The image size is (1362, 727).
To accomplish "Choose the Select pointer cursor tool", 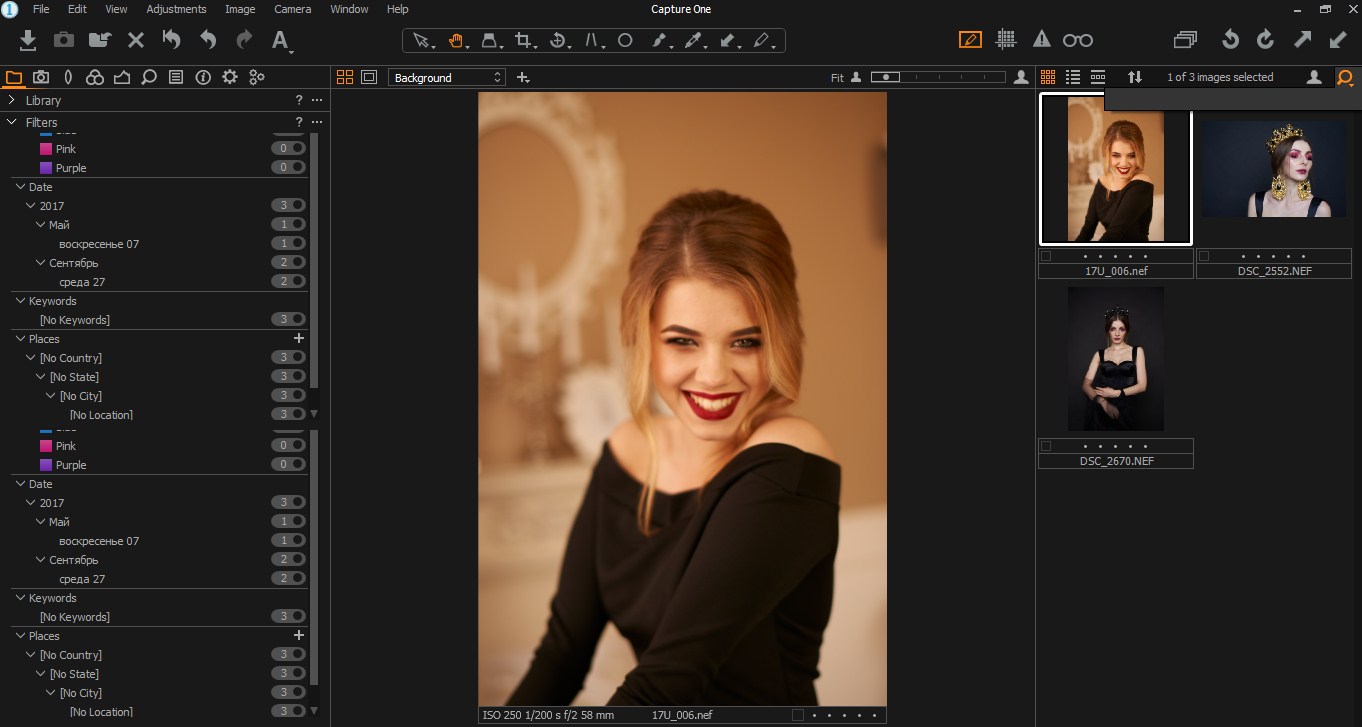I will [422, 40].
